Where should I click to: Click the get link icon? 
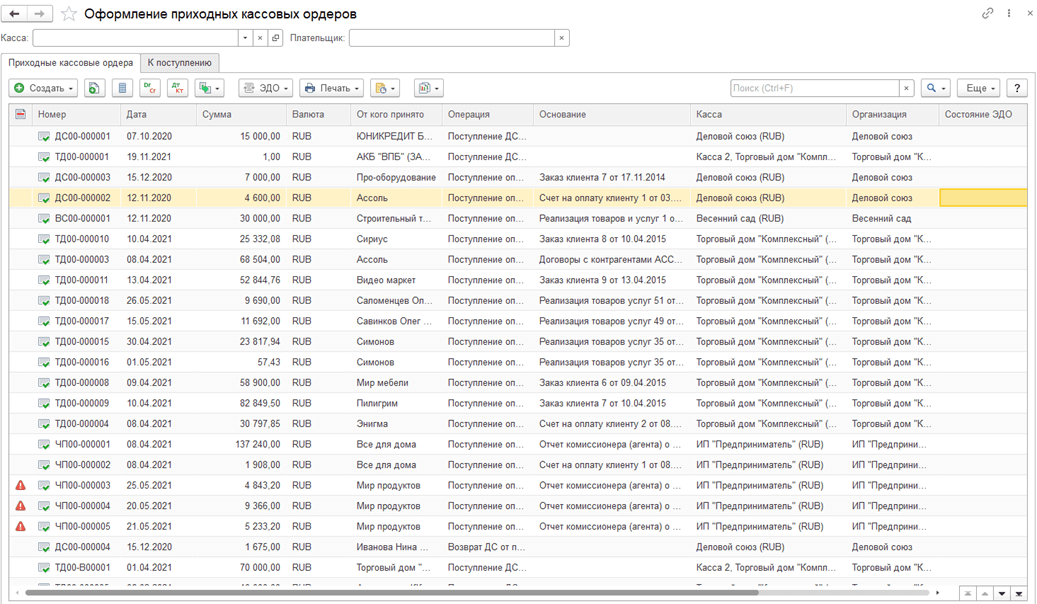point(988,14)
